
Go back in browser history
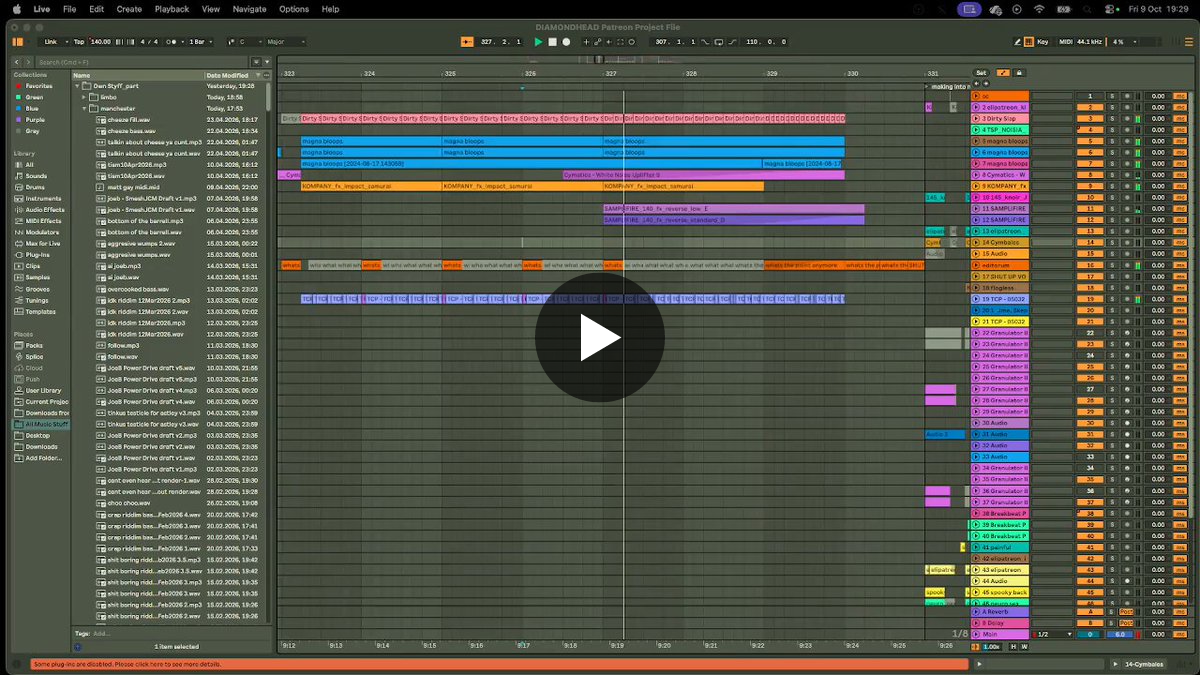click(x=17, y=62)
